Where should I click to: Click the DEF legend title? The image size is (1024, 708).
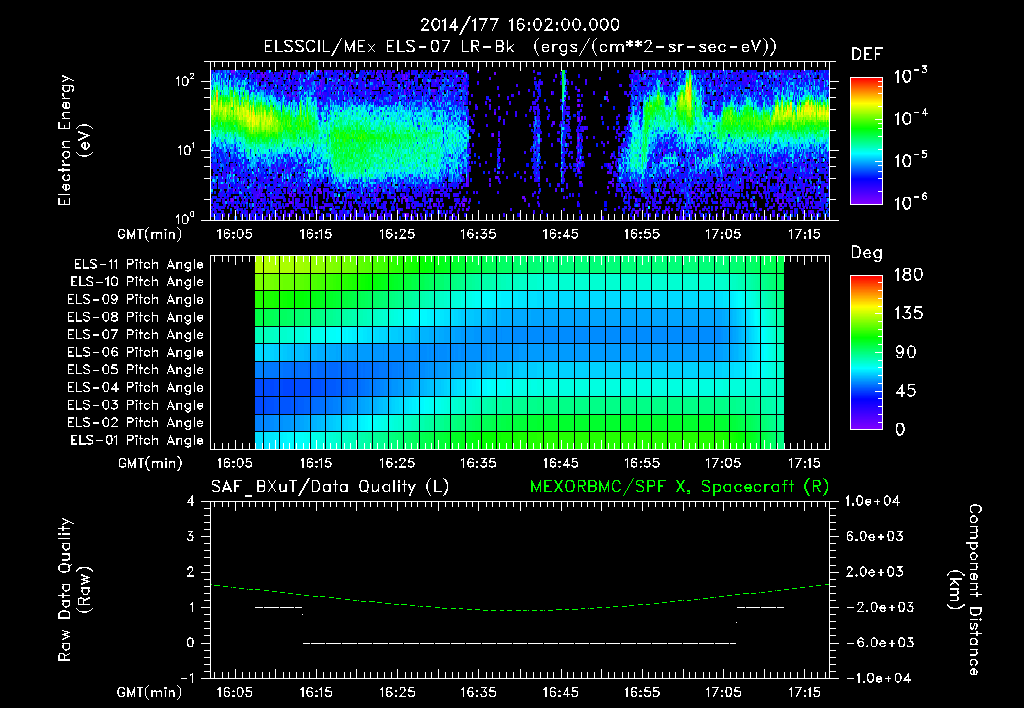click(867, 54)
